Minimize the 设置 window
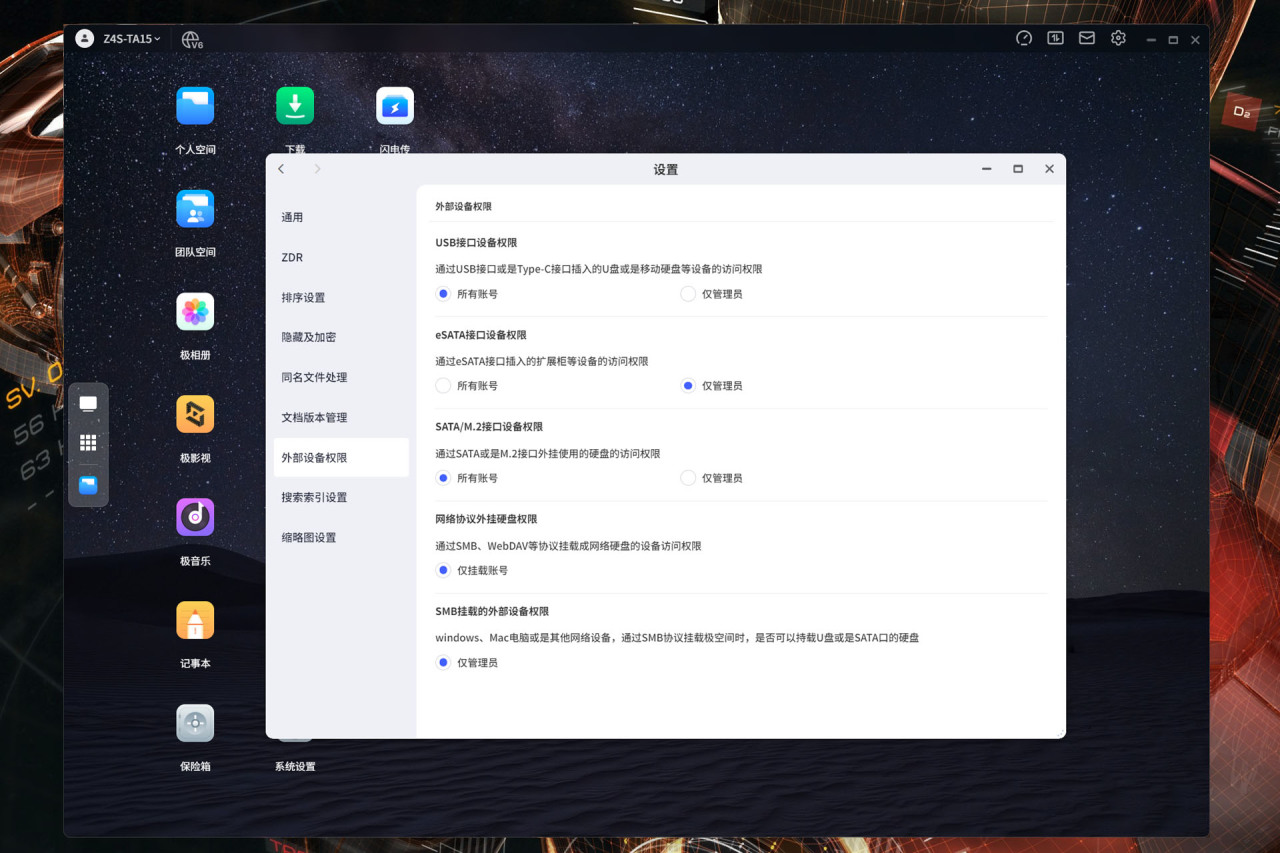The height and width of the screenshot is (853, 1280). point(987,169)
